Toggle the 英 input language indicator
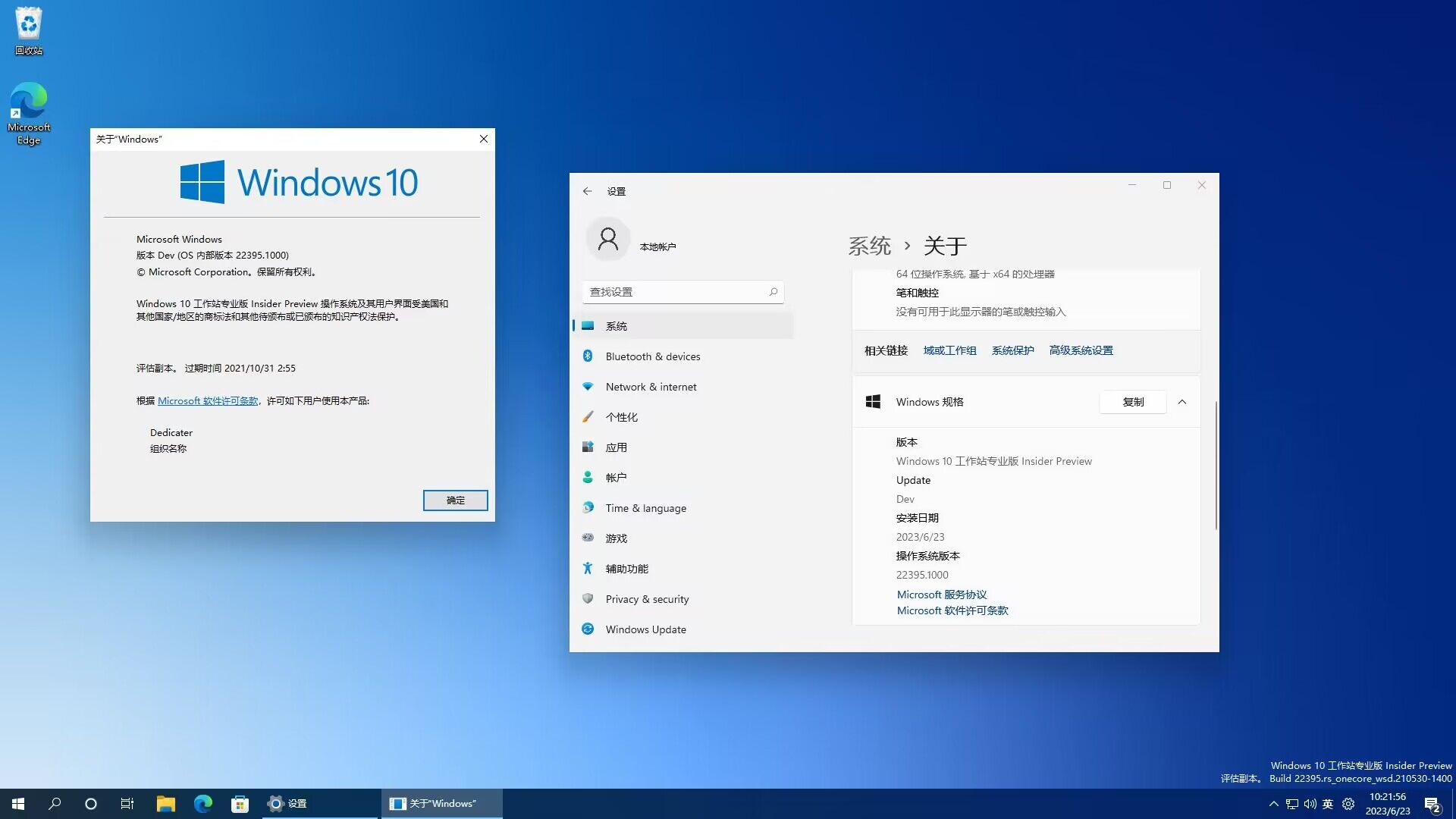The image size is (1456, 819). [1327, 804]
